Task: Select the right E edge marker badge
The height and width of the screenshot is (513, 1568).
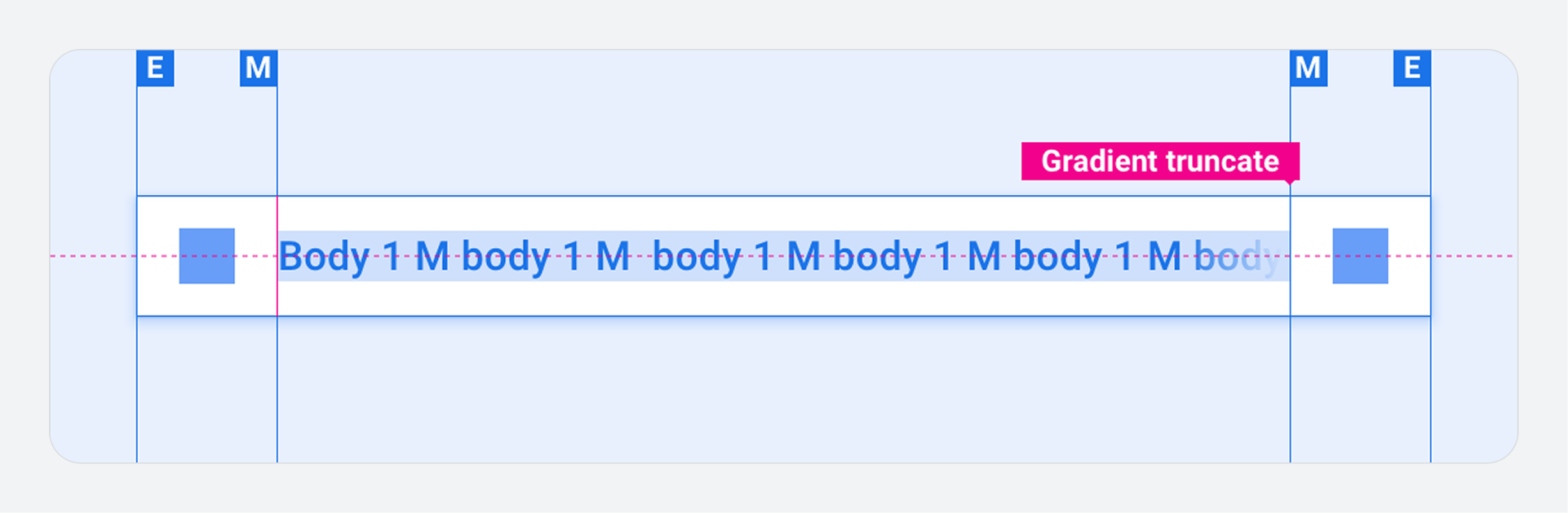Action: click(x=1412, y=68)
